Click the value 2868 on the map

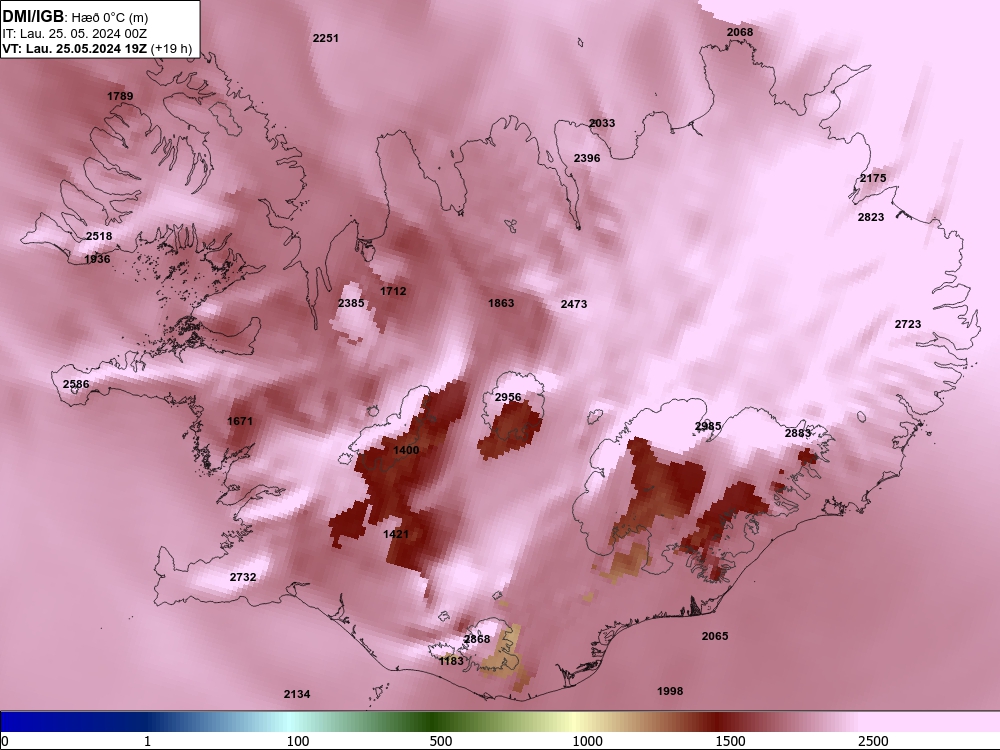pyautogui.click(x=476, y=639)
